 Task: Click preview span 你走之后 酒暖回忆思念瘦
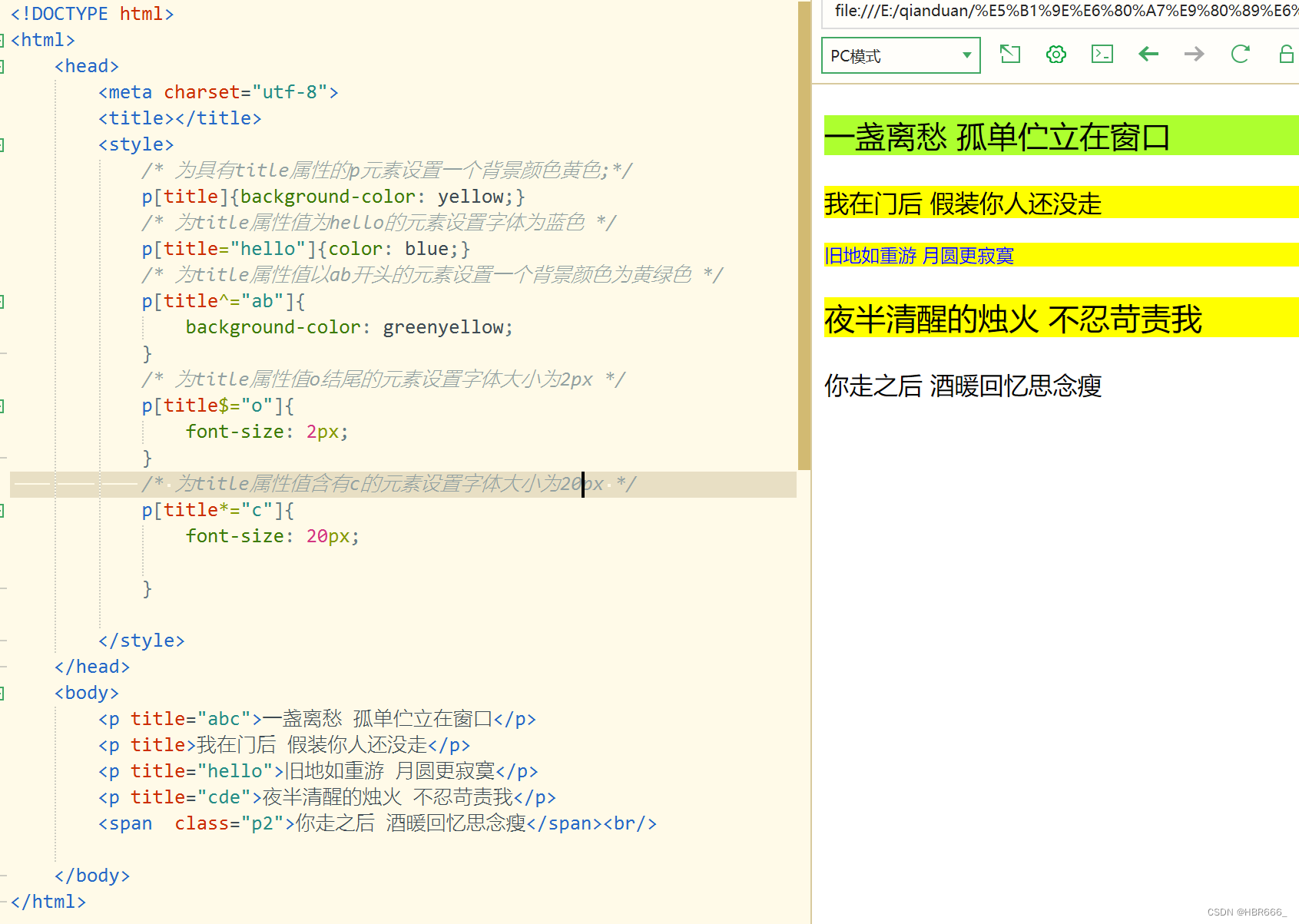pyautogui.click(x=963, y=385)
